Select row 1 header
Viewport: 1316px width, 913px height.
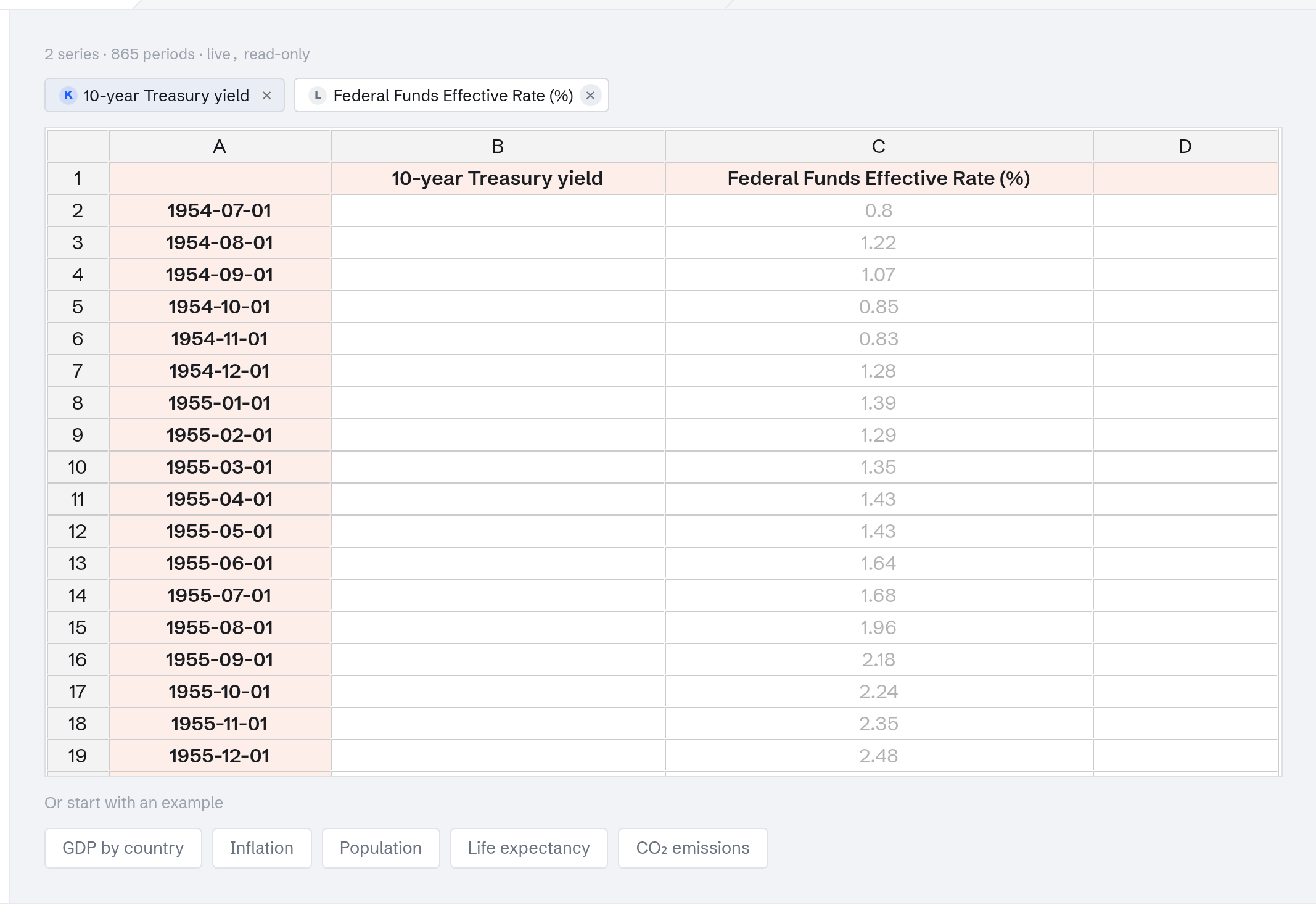[78, 179]
